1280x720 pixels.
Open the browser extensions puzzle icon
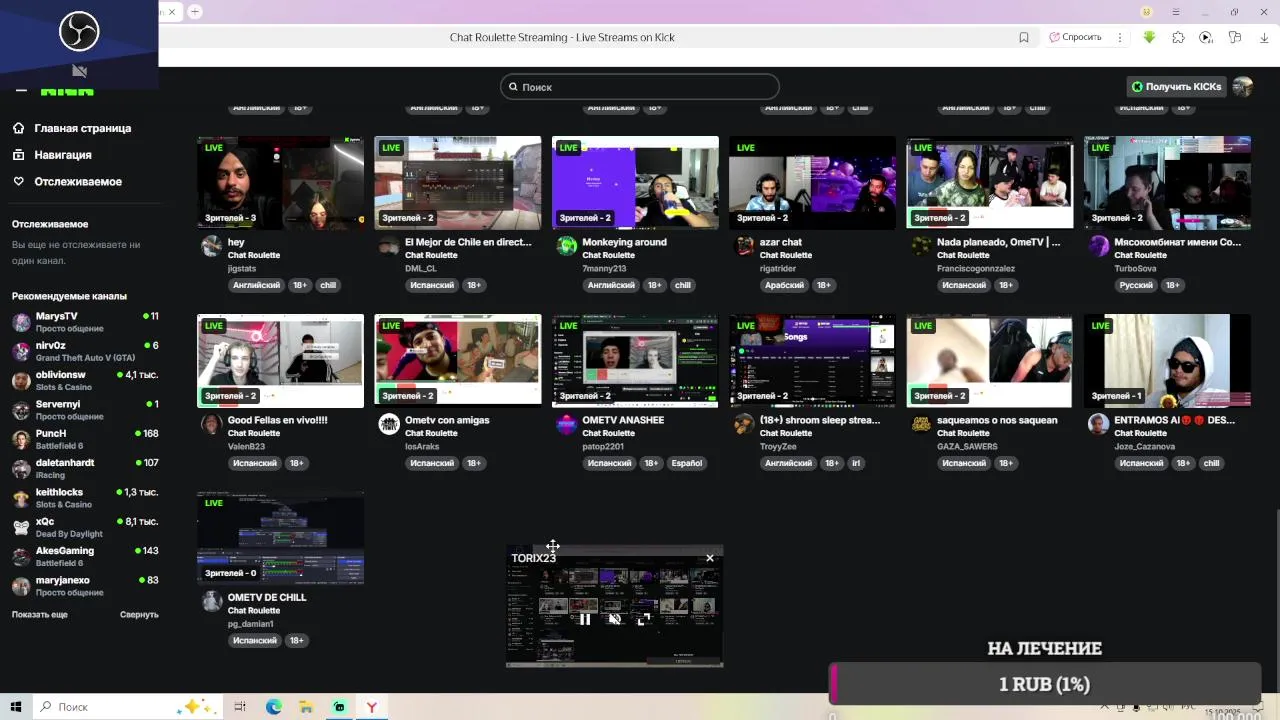point(1178,37)
